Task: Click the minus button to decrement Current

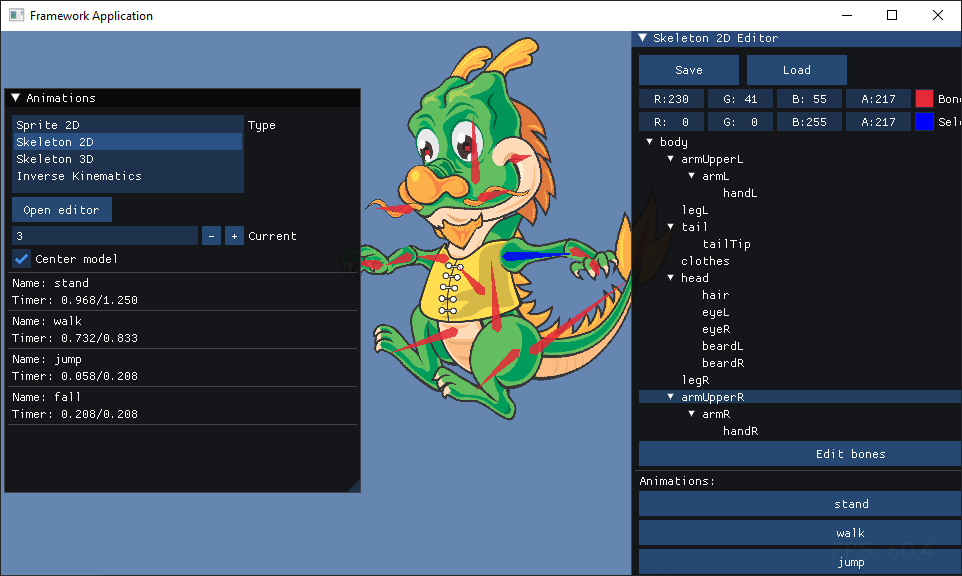Action: point(211,236)
